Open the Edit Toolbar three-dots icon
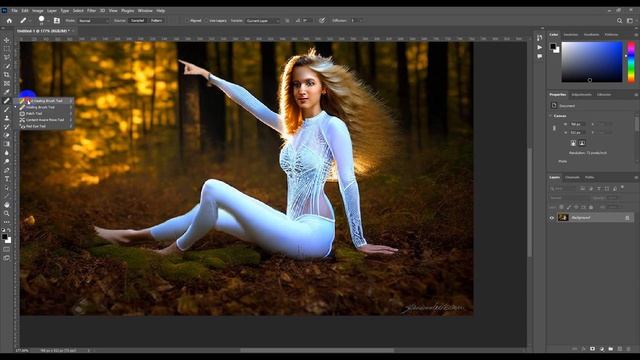640x360 pixels. pyautogui.click(x=7, y=222)
